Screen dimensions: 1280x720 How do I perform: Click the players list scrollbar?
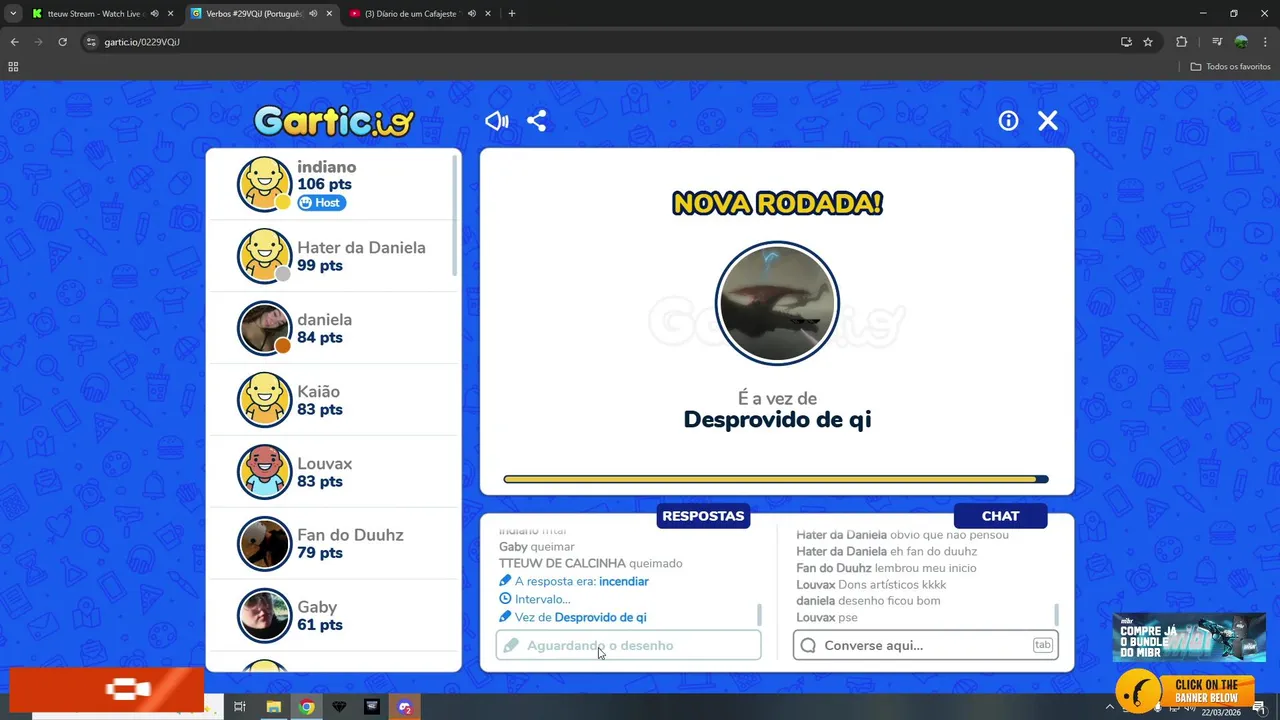click(x=456, y=215)
